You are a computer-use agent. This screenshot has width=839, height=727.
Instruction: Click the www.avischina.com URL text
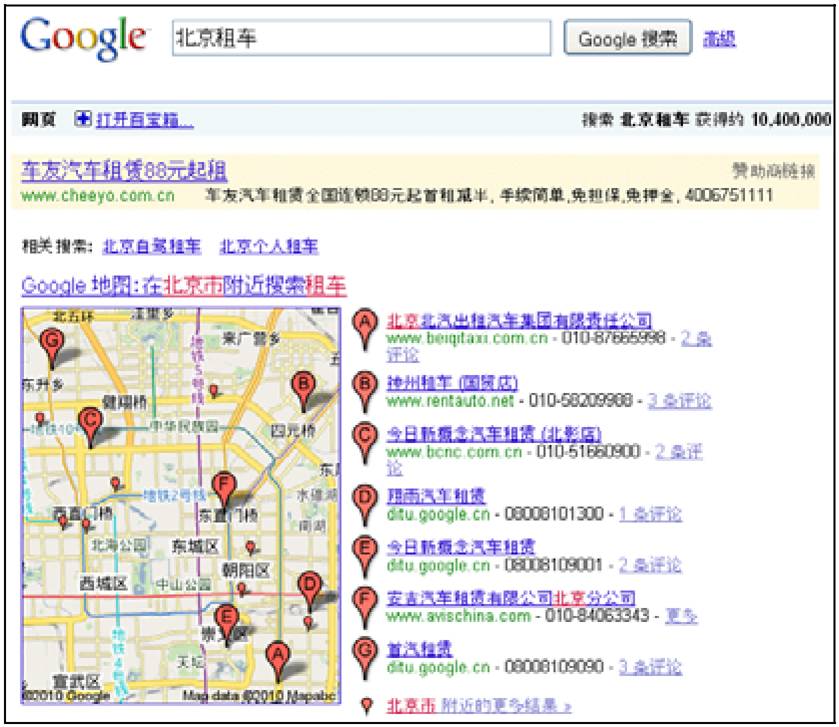[459, 616]
